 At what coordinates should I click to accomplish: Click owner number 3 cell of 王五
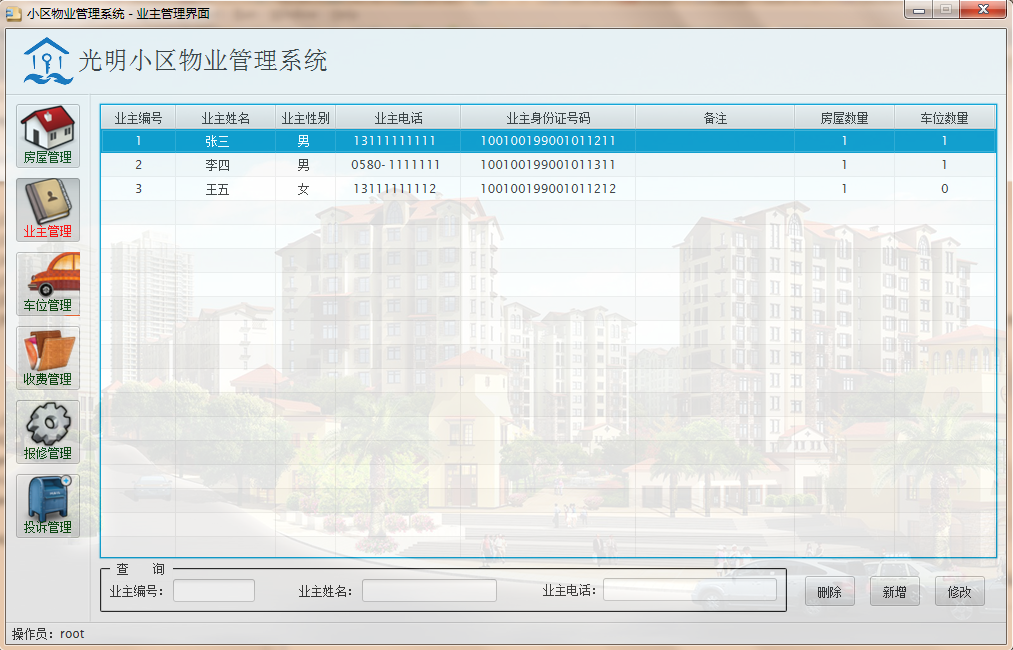click(x=138, y=189)
